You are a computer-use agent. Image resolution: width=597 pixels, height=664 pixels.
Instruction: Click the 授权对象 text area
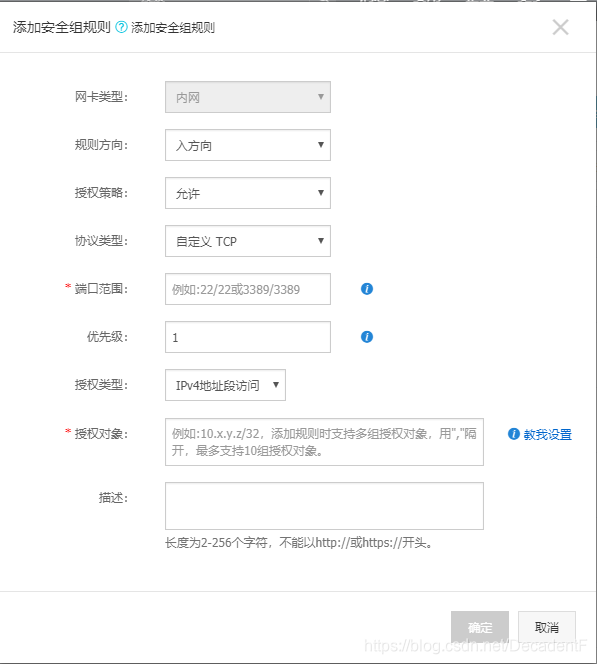pos(324,442)
